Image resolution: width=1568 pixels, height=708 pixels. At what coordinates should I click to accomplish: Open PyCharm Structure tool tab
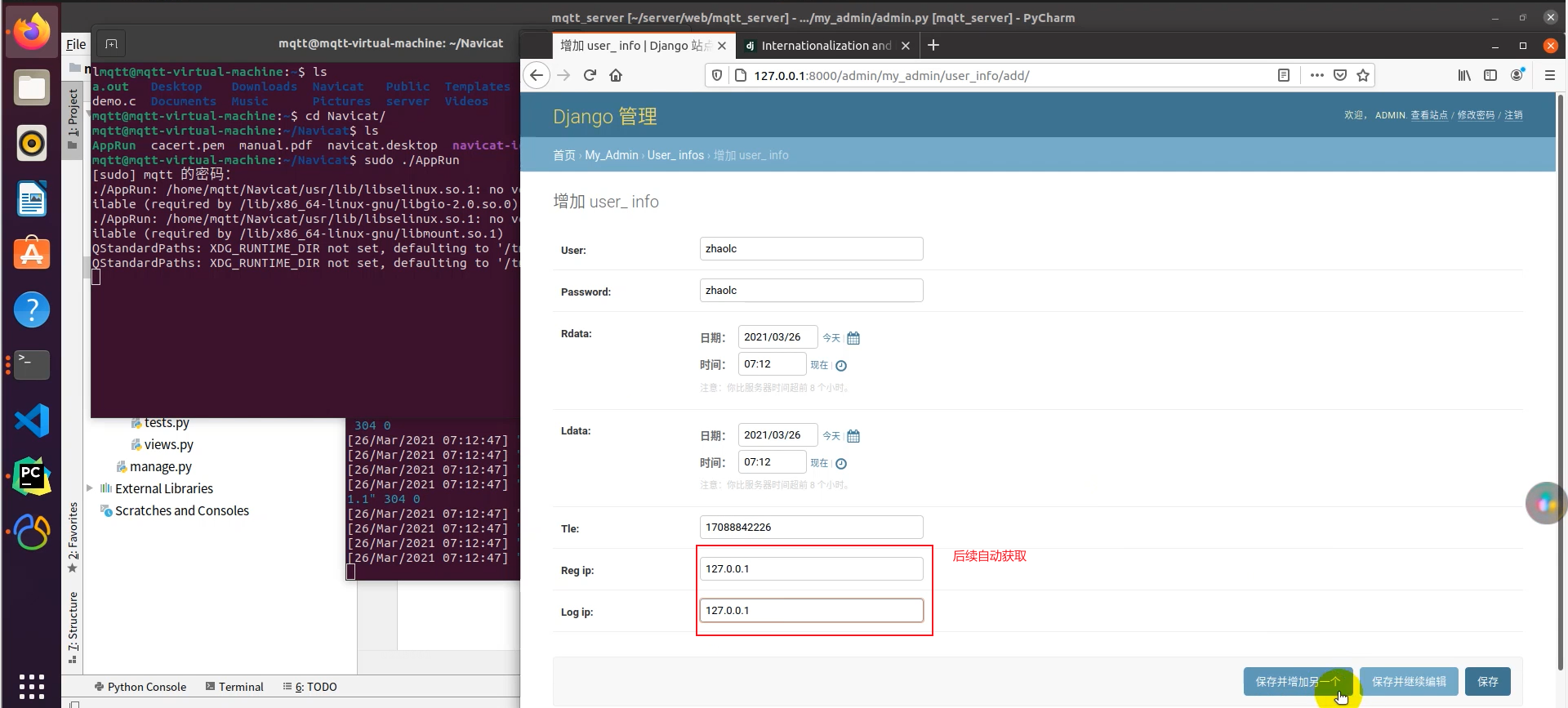(73, 627)
